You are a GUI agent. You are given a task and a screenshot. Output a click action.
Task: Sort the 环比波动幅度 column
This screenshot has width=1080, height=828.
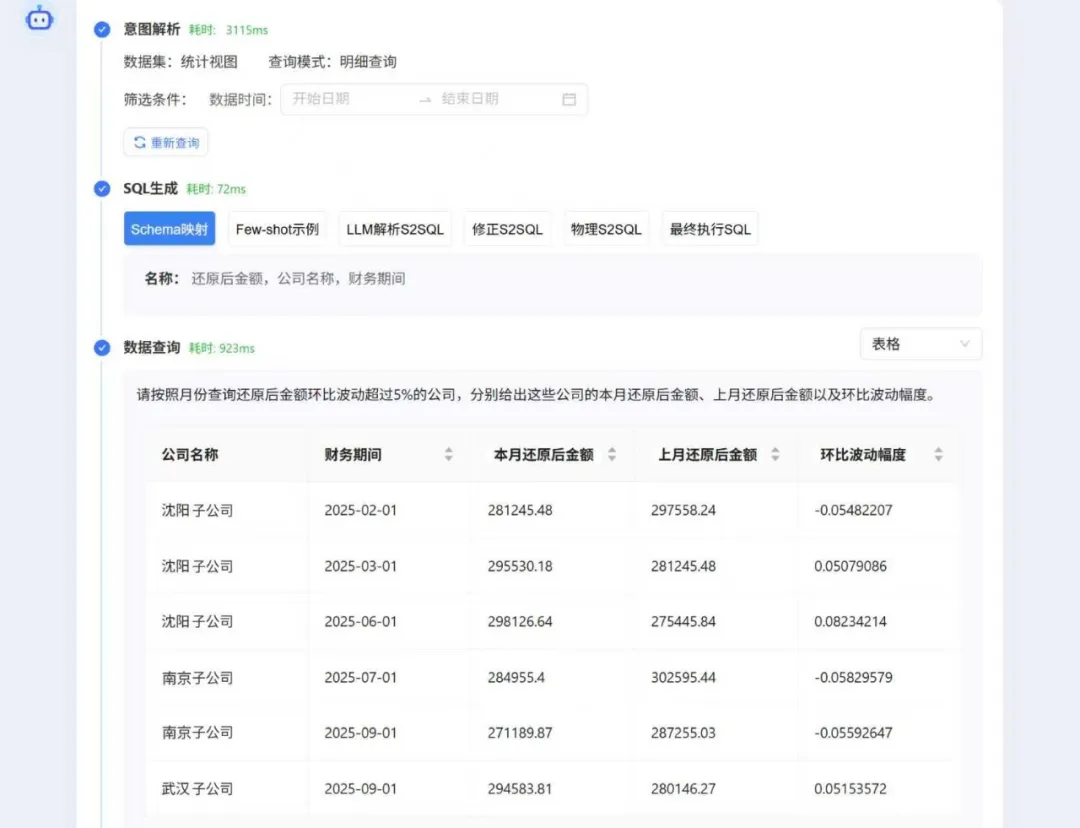(x=938, y=454)
